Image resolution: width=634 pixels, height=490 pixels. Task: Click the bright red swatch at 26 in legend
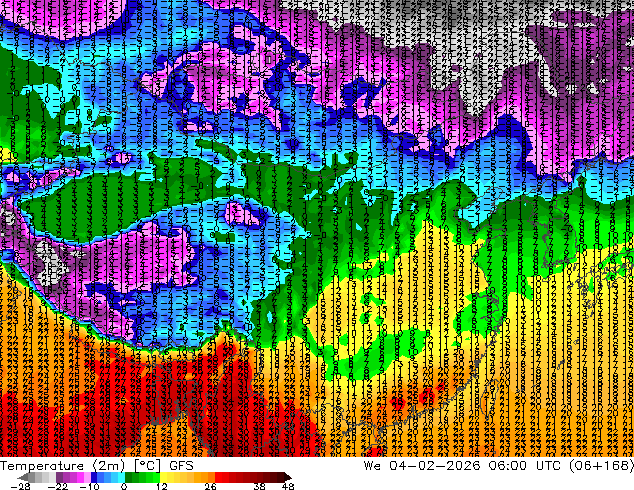(x=218, y=477)
